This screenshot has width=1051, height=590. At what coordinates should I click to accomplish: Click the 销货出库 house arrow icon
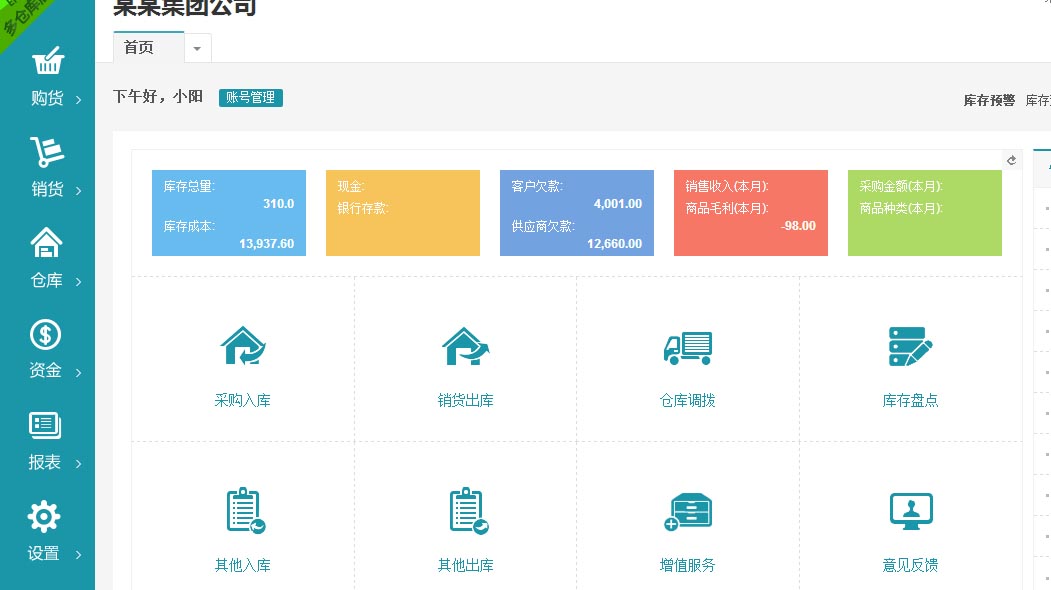(465, 346)
